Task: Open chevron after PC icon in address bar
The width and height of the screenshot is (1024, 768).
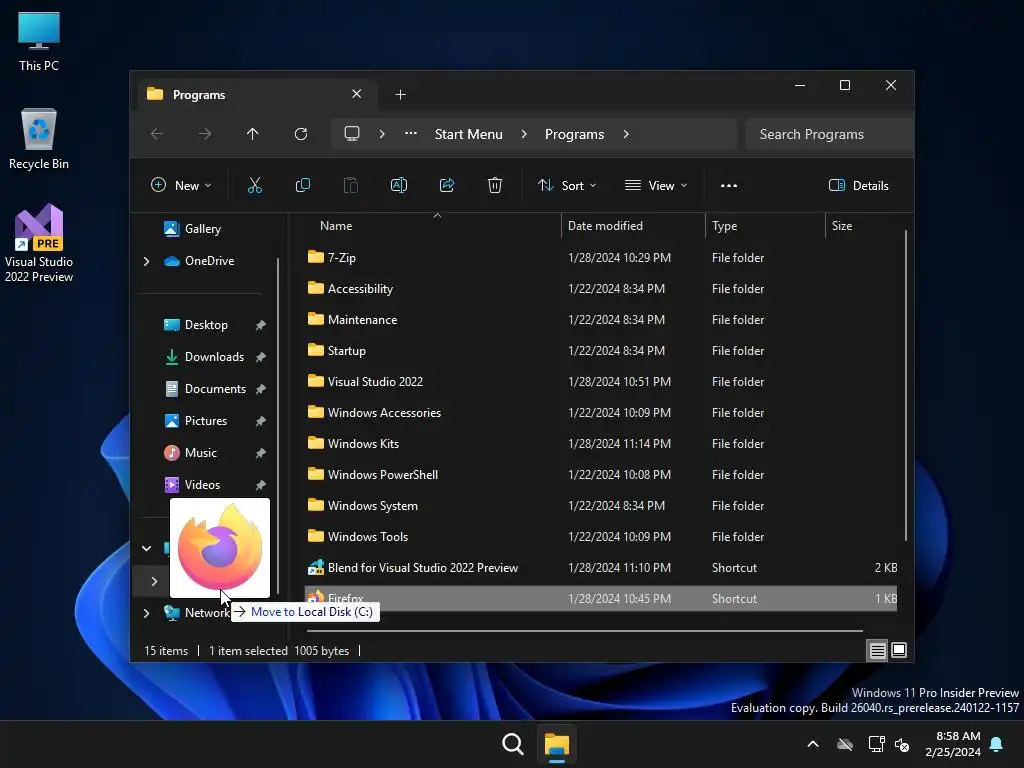Action: [x=382, y=134]
